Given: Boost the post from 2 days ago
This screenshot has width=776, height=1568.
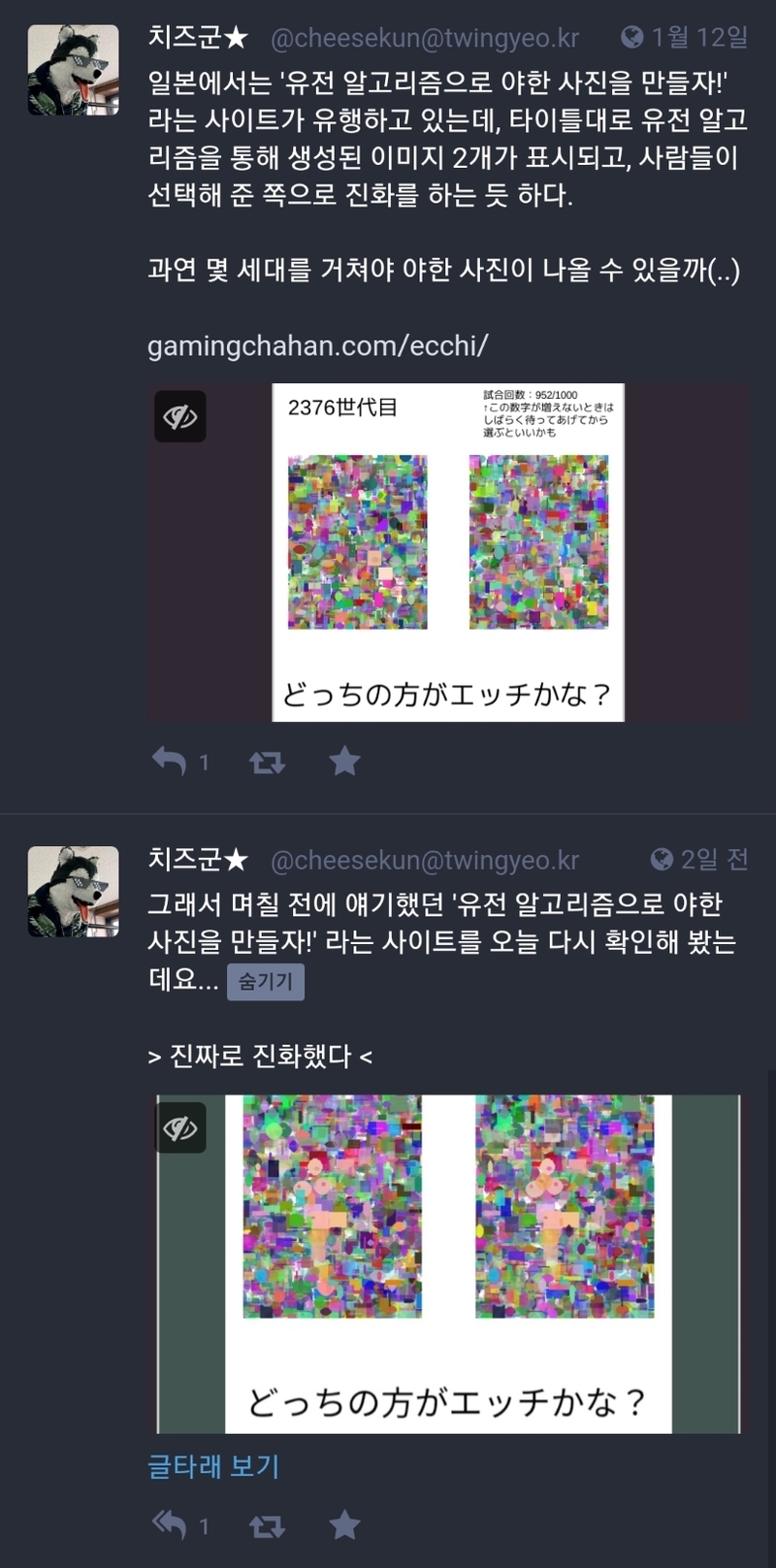Looking at the screenshot, I should 267,1526.
